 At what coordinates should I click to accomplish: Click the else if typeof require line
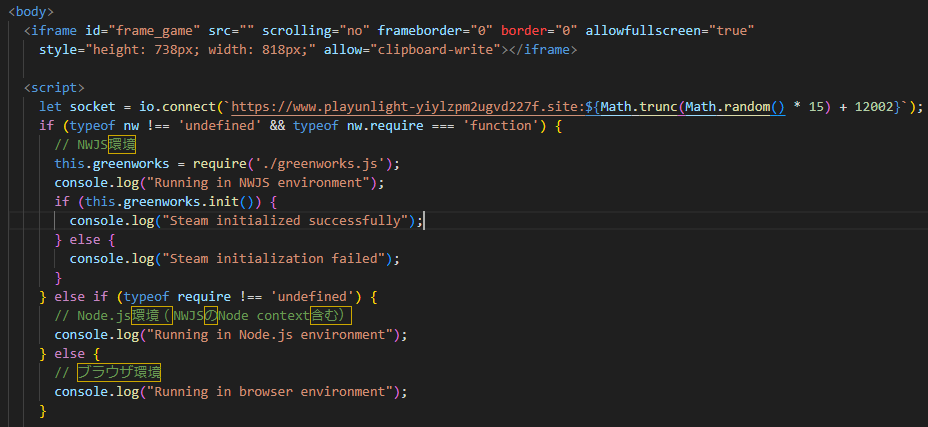click(x=208, y=296)
